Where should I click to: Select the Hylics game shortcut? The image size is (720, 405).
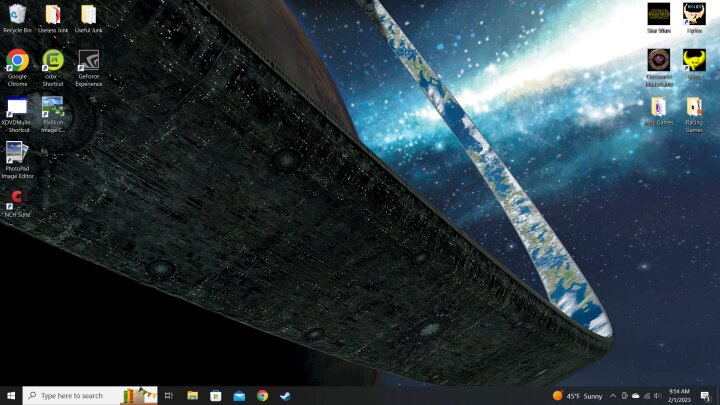[x=694, y=18]
